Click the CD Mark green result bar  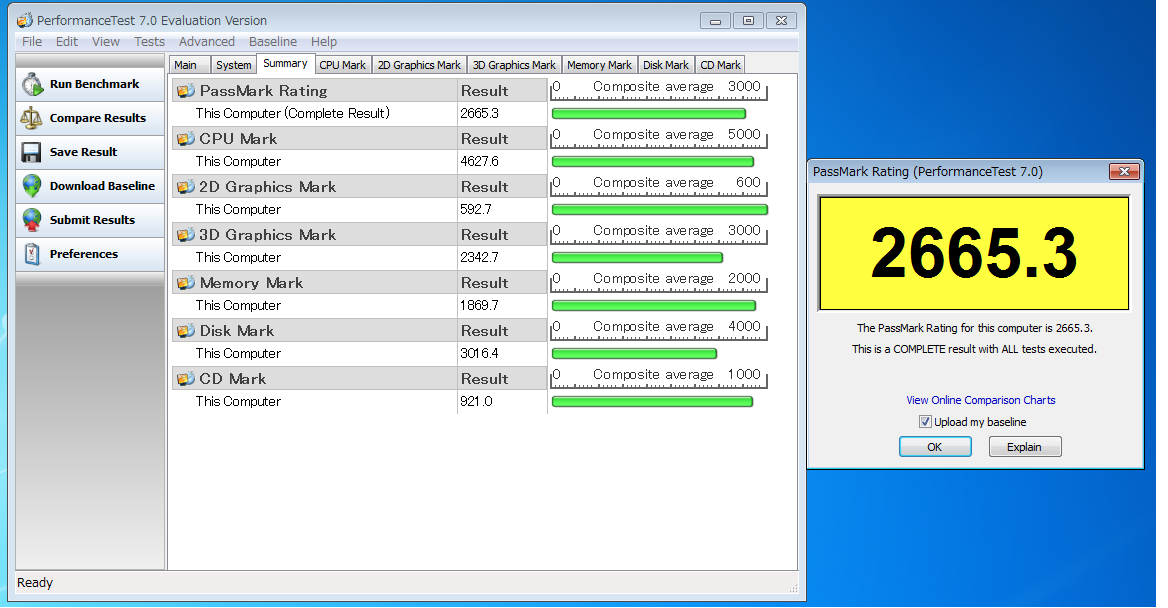pos(652,402)
